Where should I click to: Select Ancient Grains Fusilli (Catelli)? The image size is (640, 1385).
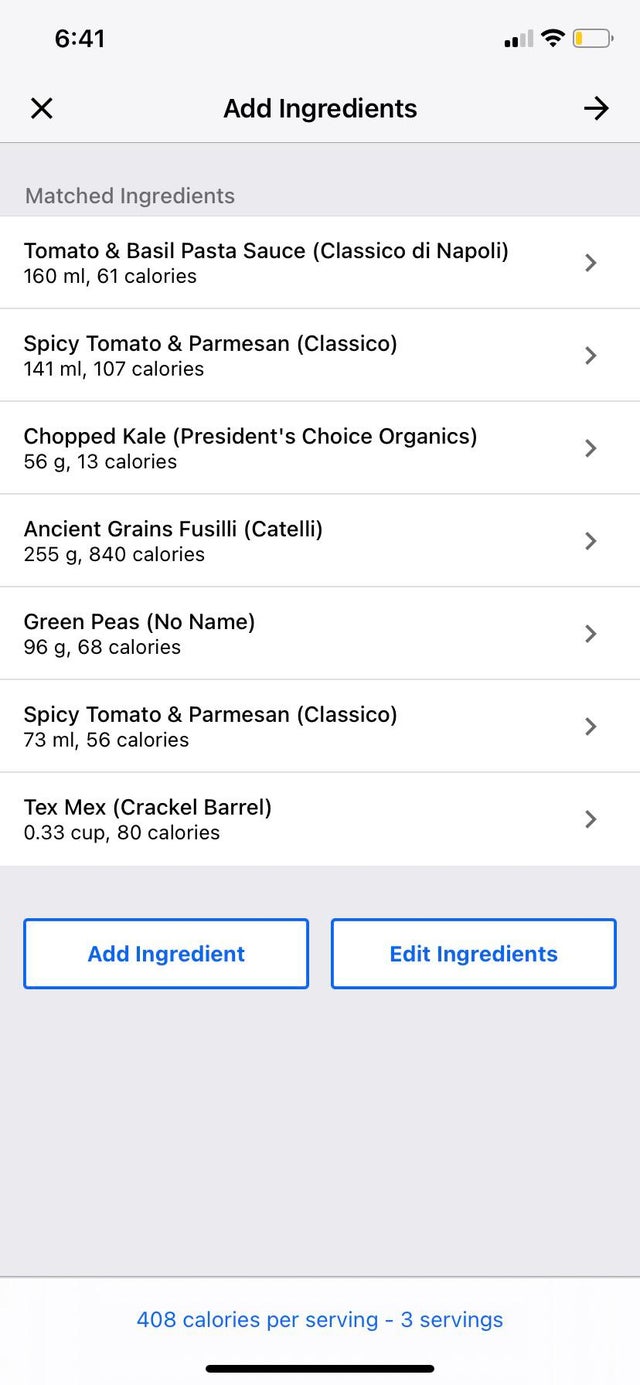(x=173, y=541)
